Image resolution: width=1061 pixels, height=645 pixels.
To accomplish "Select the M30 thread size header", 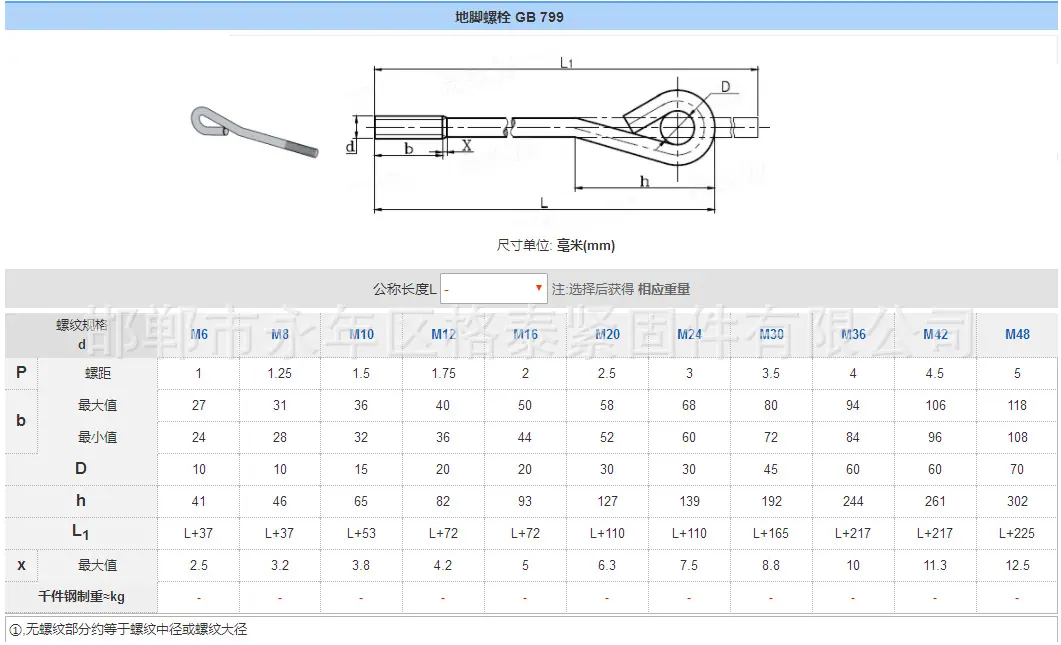I will click(x=771, y=334).
